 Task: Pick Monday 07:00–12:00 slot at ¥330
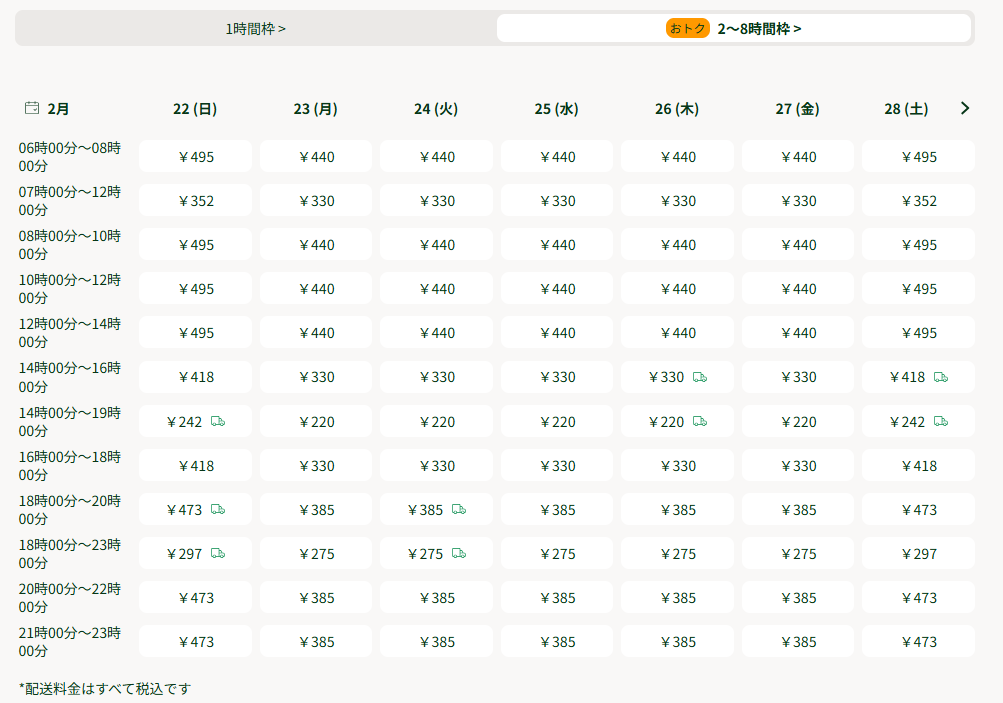click(x=316, y=201)
